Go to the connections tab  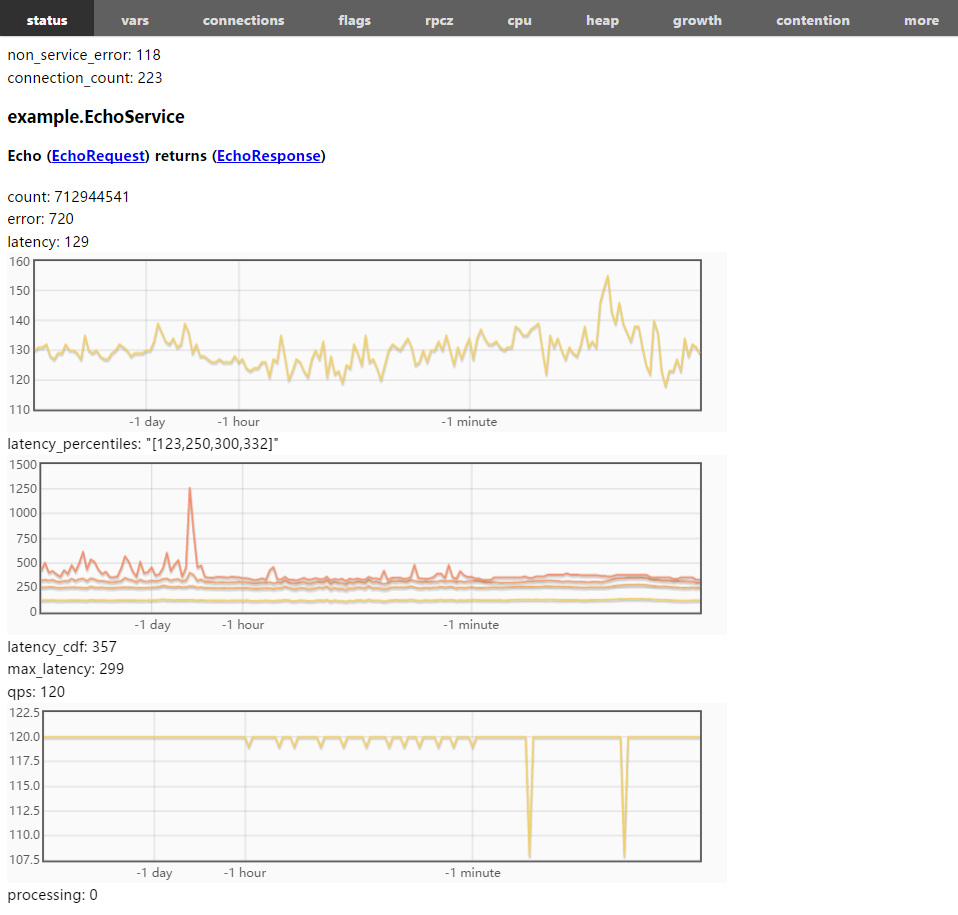point(243,20)
